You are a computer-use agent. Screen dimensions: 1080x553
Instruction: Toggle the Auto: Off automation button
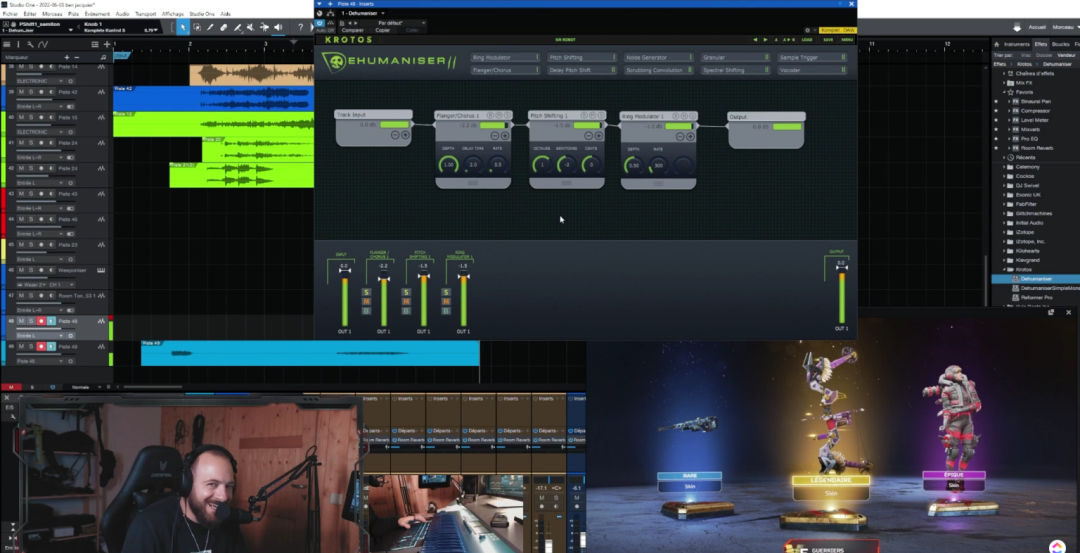324,30
